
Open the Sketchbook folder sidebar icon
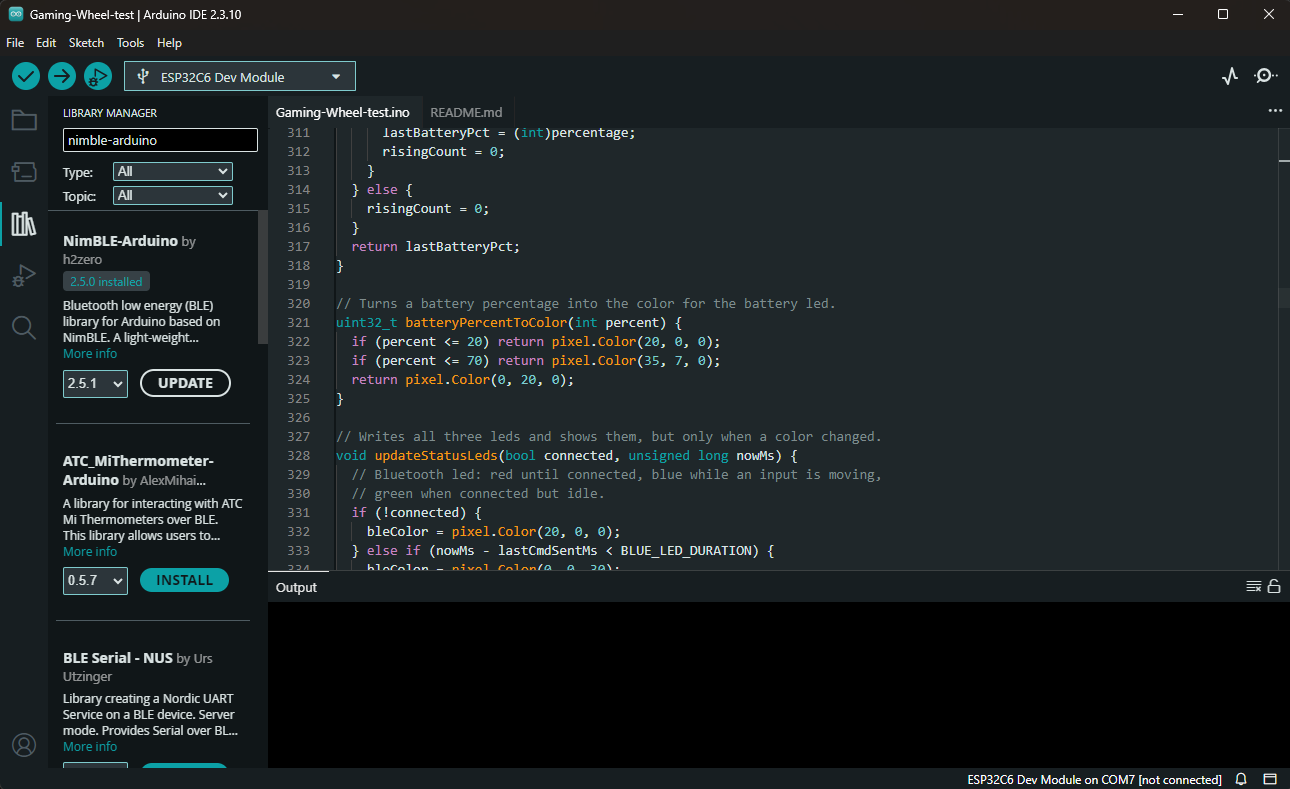click(24, 121)
